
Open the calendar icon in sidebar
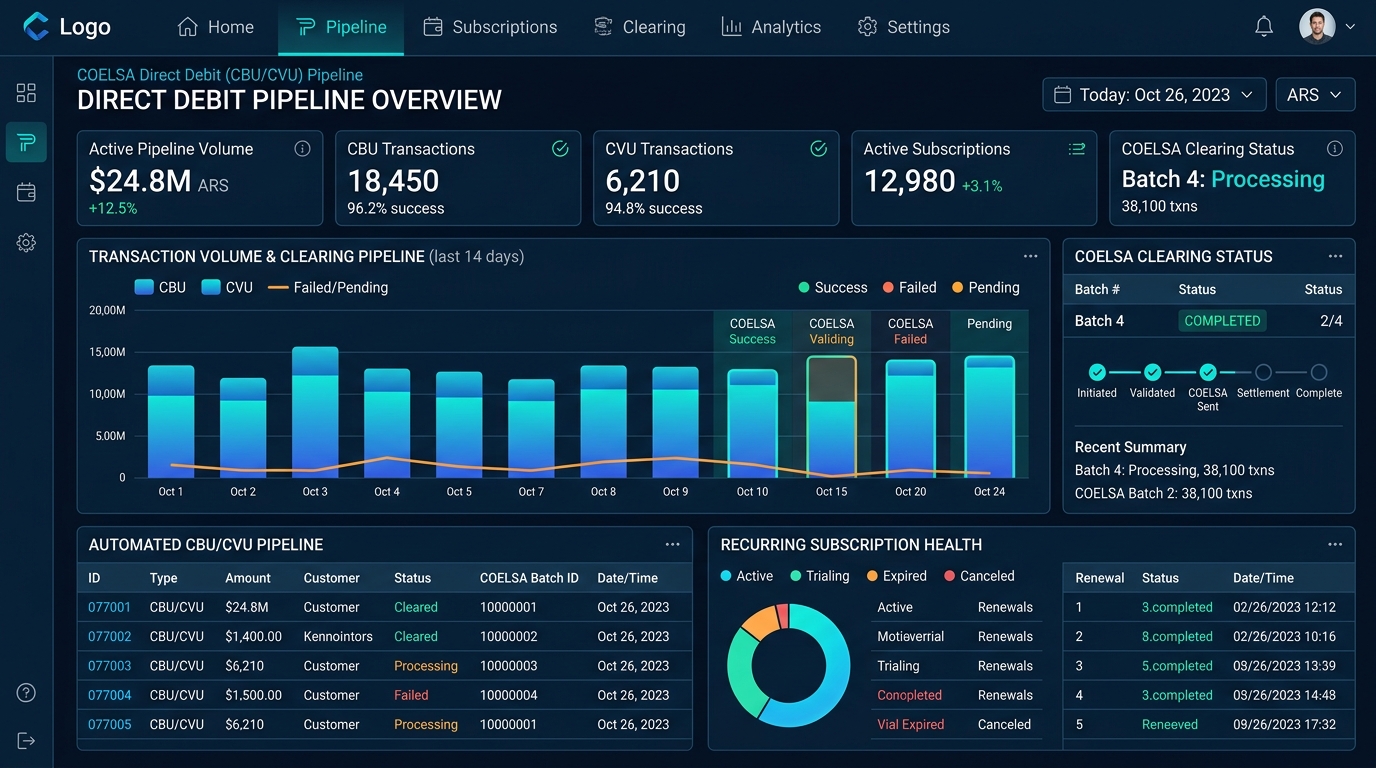coord(26,192)
